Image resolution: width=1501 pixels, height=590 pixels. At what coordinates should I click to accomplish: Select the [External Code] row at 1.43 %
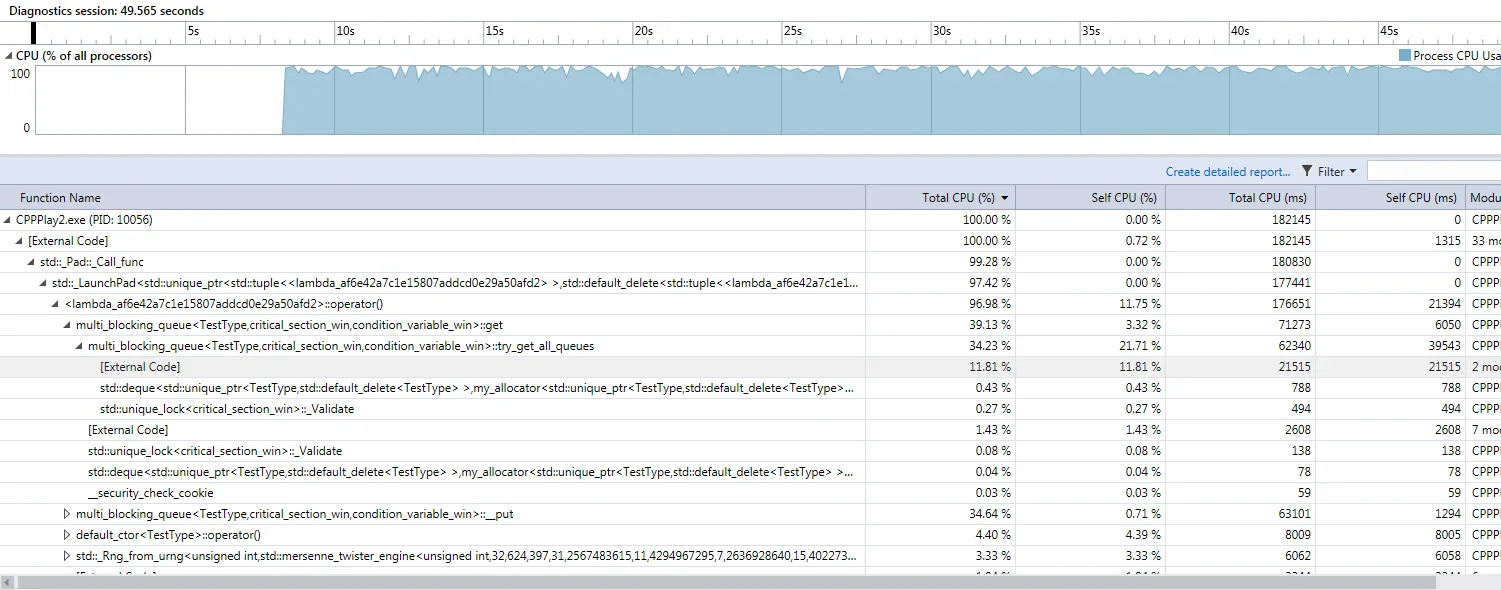point(750,430)
